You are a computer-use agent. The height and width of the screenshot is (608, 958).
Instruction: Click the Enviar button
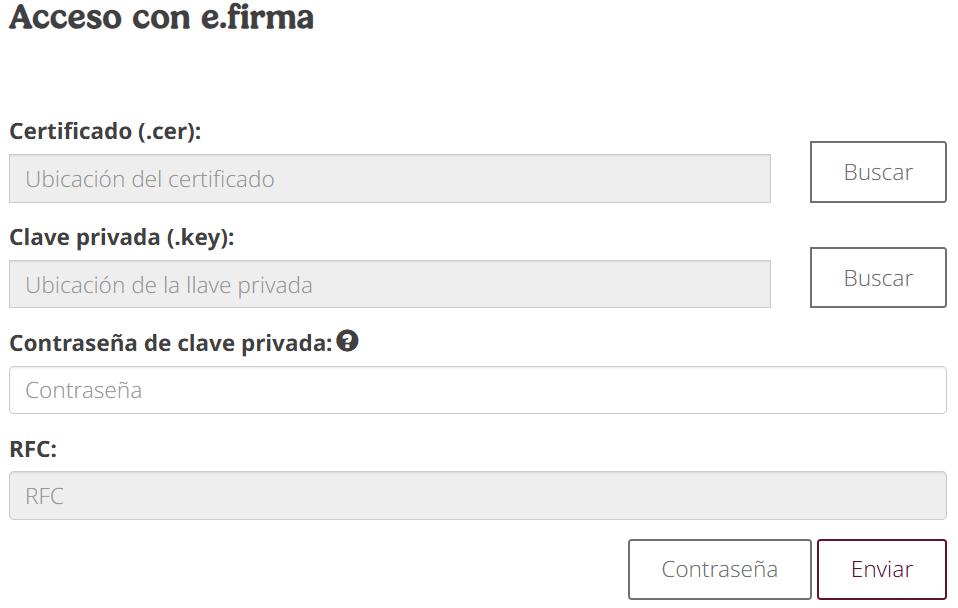pyautogui.click(x=881, y=570)
